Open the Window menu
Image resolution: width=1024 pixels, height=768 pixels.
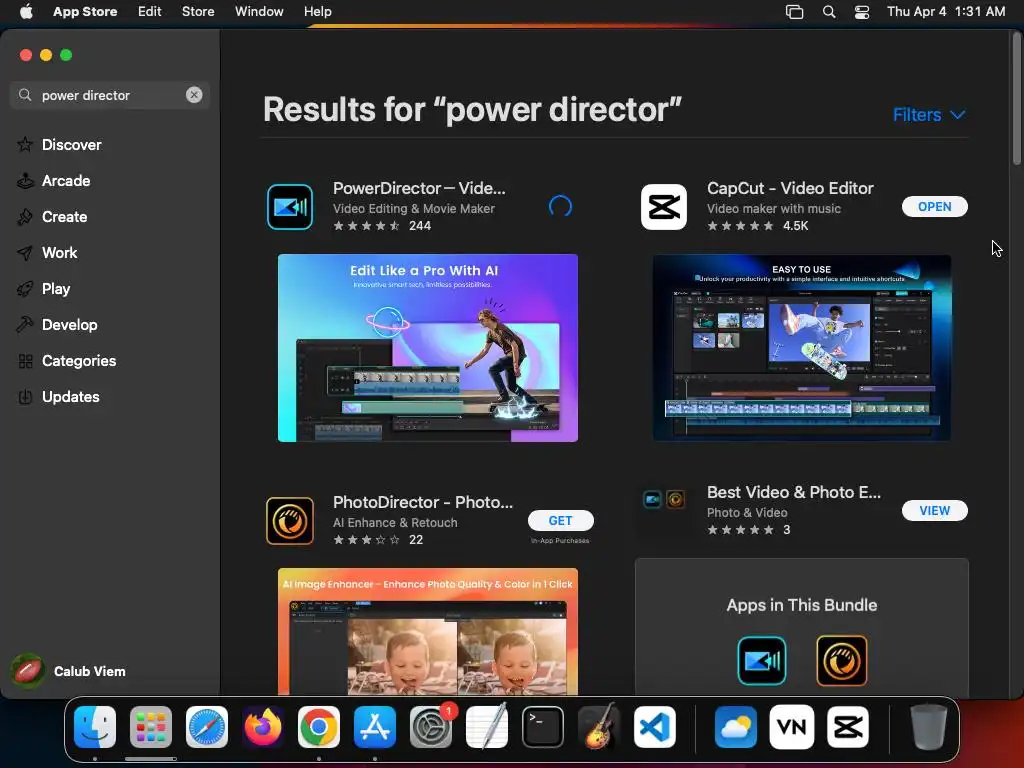point(259,12)
